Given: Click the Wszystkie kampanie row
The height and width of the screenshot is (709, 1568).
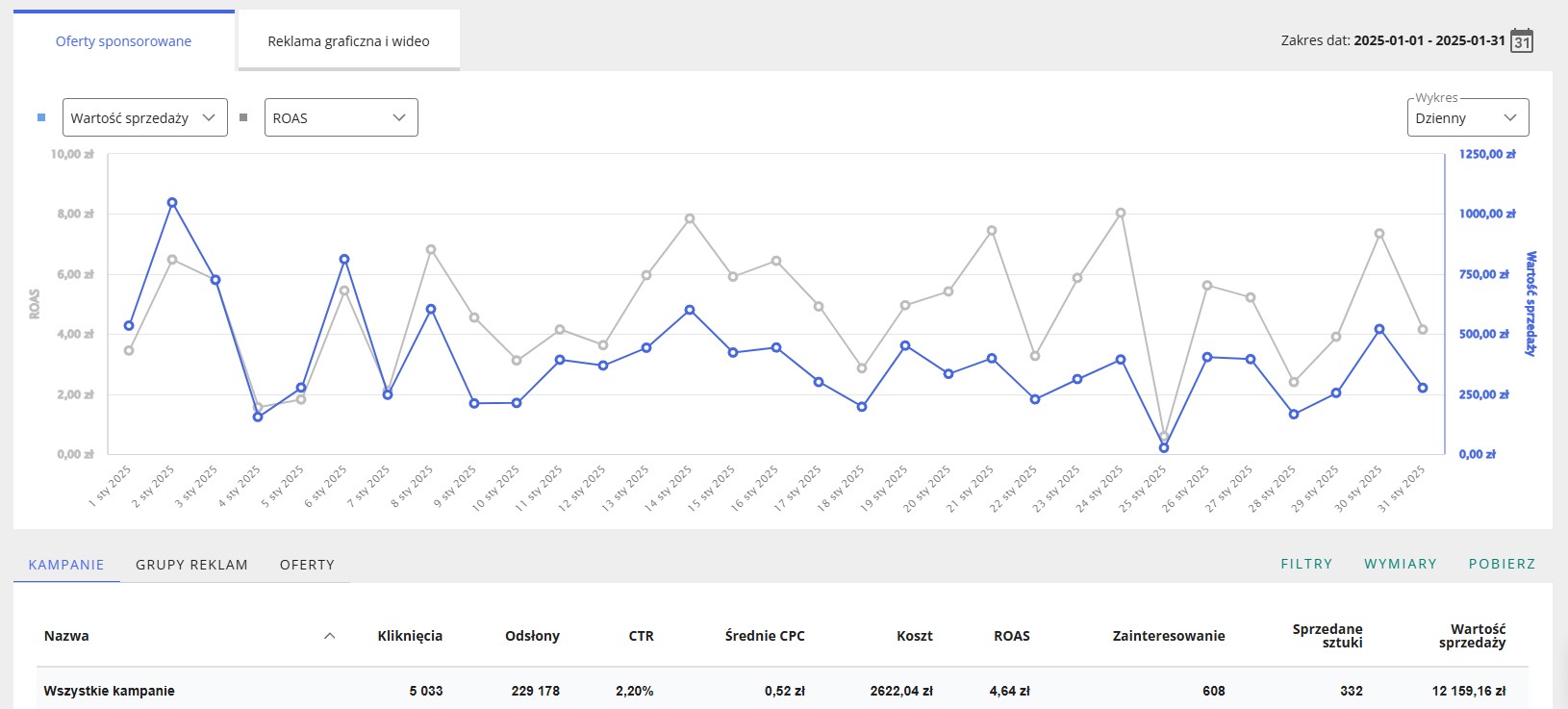Looking at the screenshot, I should [110, 691].
